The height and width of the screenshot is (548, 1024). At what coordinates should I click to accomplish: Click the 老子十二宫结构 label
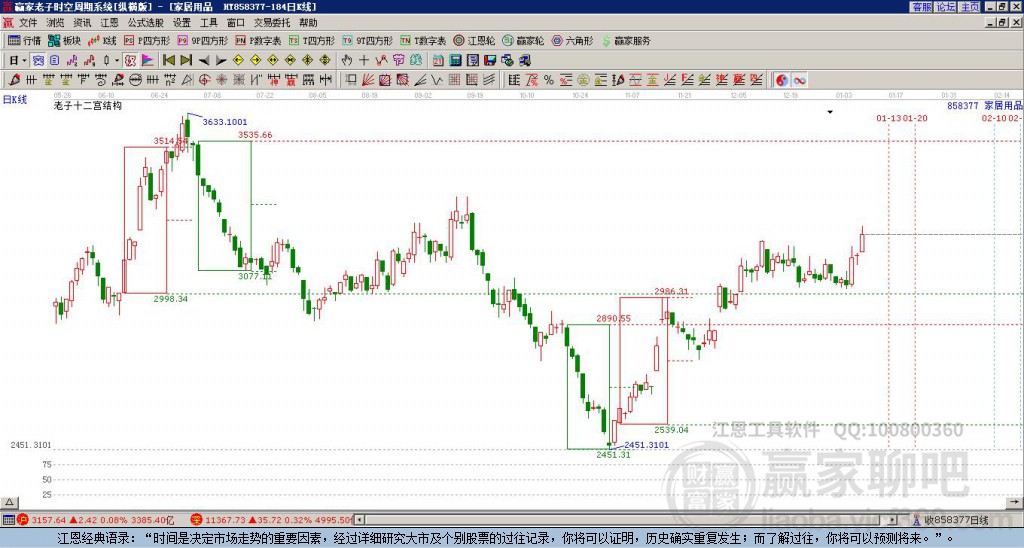88,105
